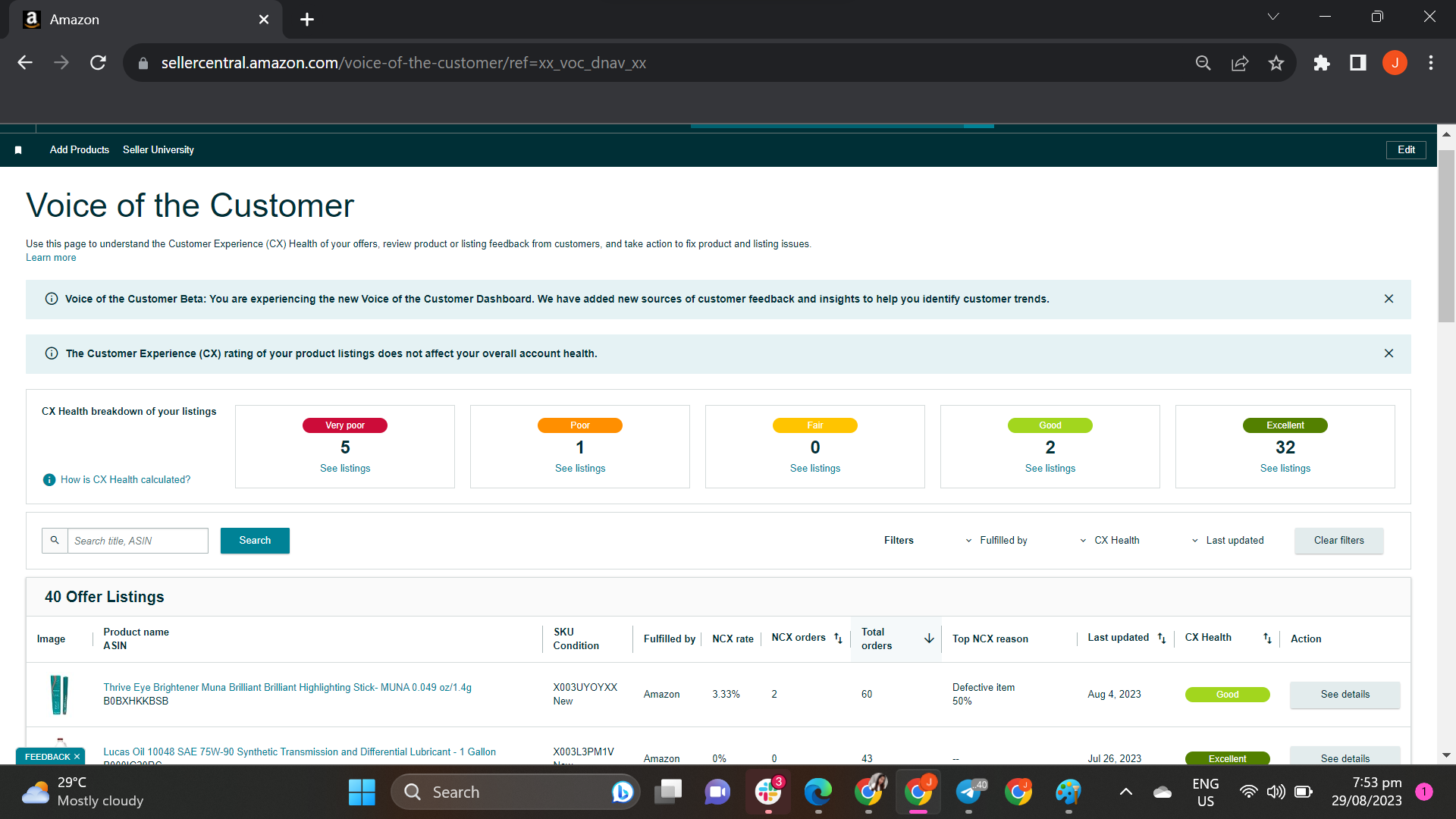Viewport: 1456px width, 819px height.
Task: Click the Windows taskbar Search box
Action: click(x=516, y=792)
